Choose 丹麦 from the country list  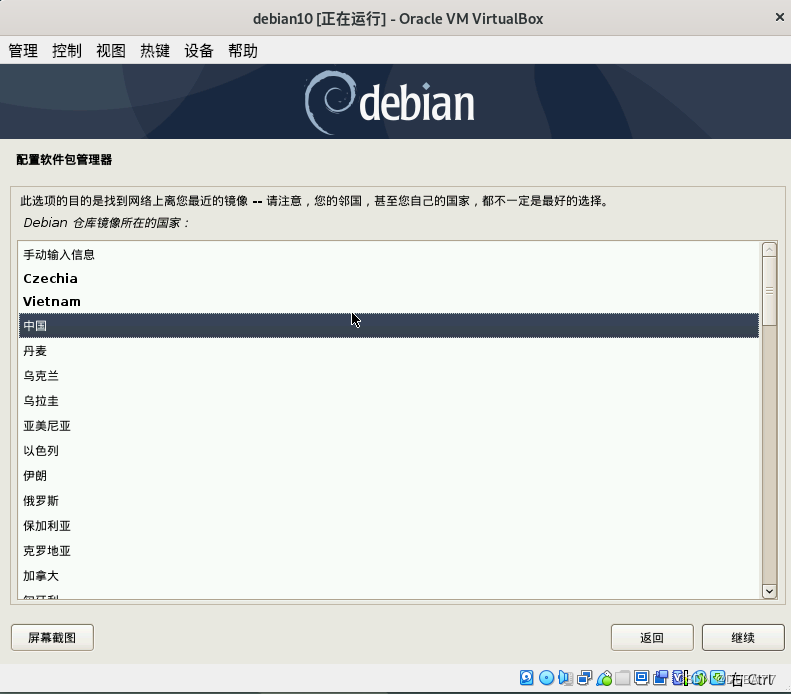[389, 351]
